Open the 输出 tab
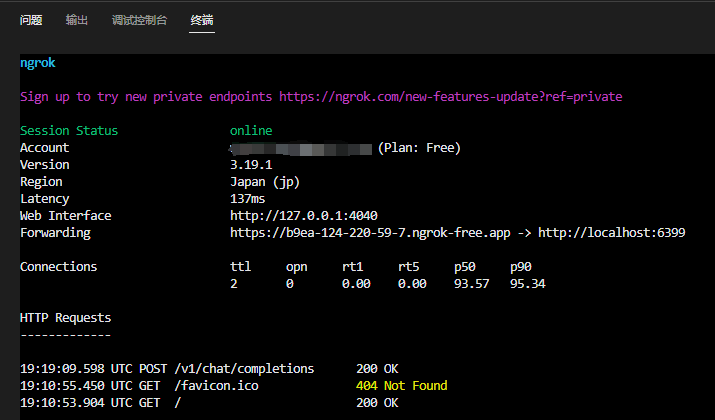 (x=77, y=20)
